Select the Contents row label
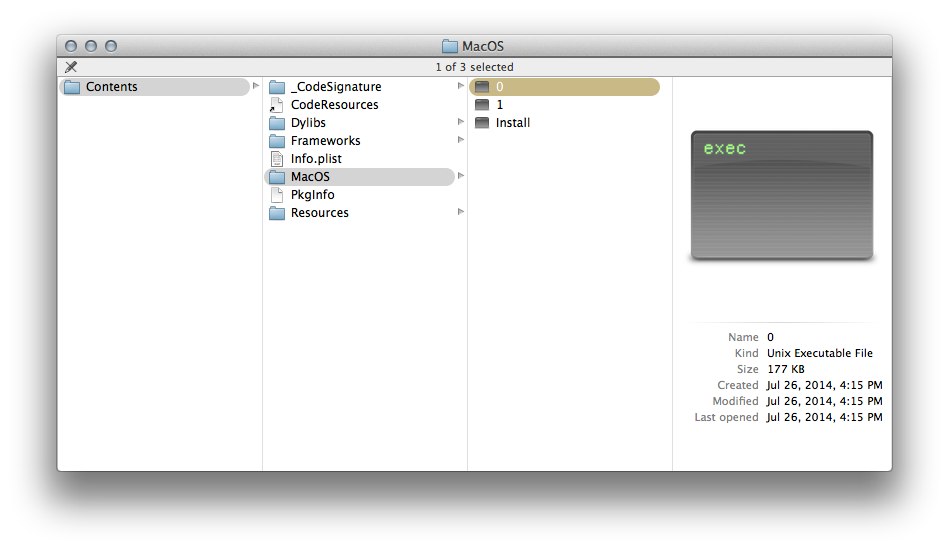Image resolution: width=949 pixels, height=550 pixels. (111, 87)
